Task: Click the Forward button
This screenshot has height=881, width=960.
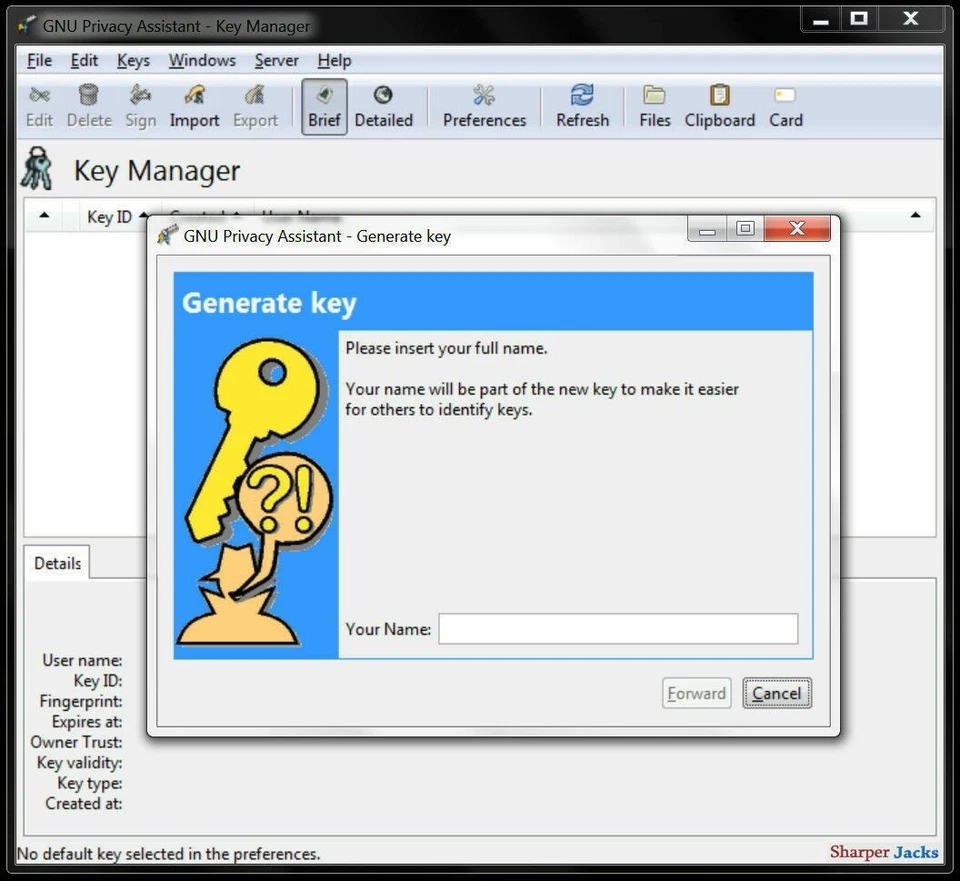Action: pyautogui.click(x=696, y=693)
